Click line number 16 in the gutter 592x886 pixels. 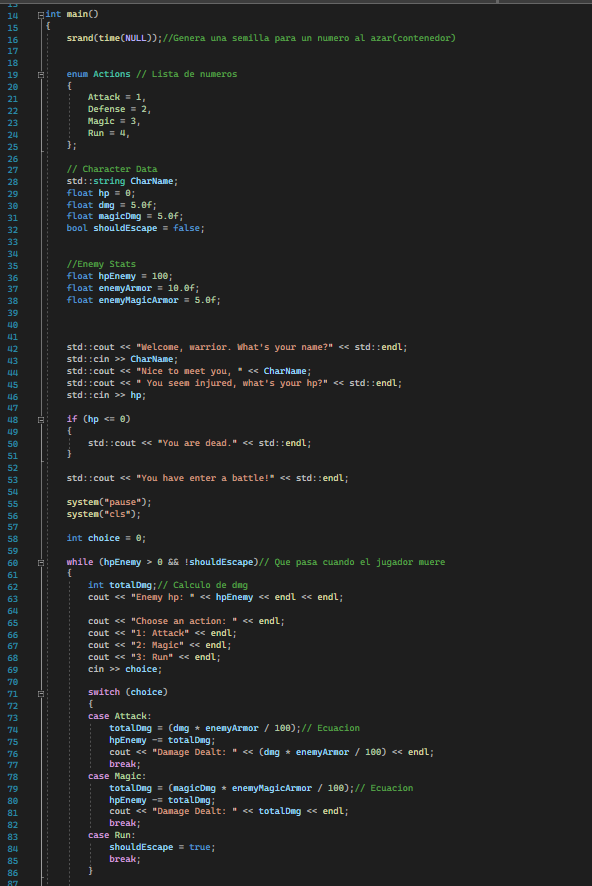tap(12, 40)
